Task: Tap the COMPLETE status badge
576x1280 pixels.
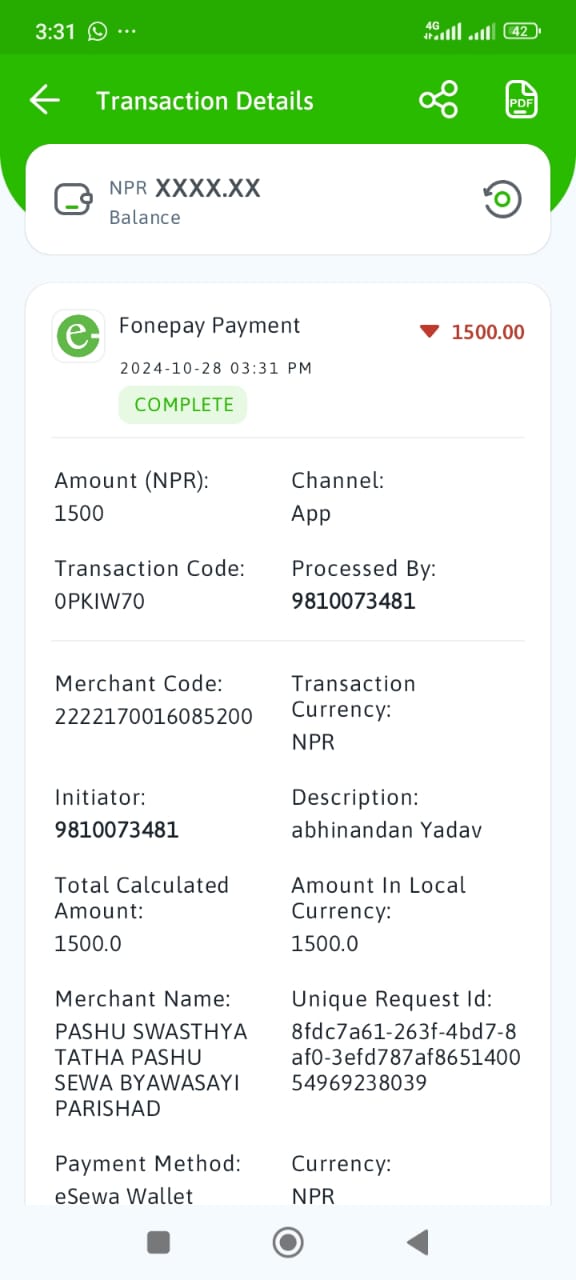Action: [x=183, y=405]
